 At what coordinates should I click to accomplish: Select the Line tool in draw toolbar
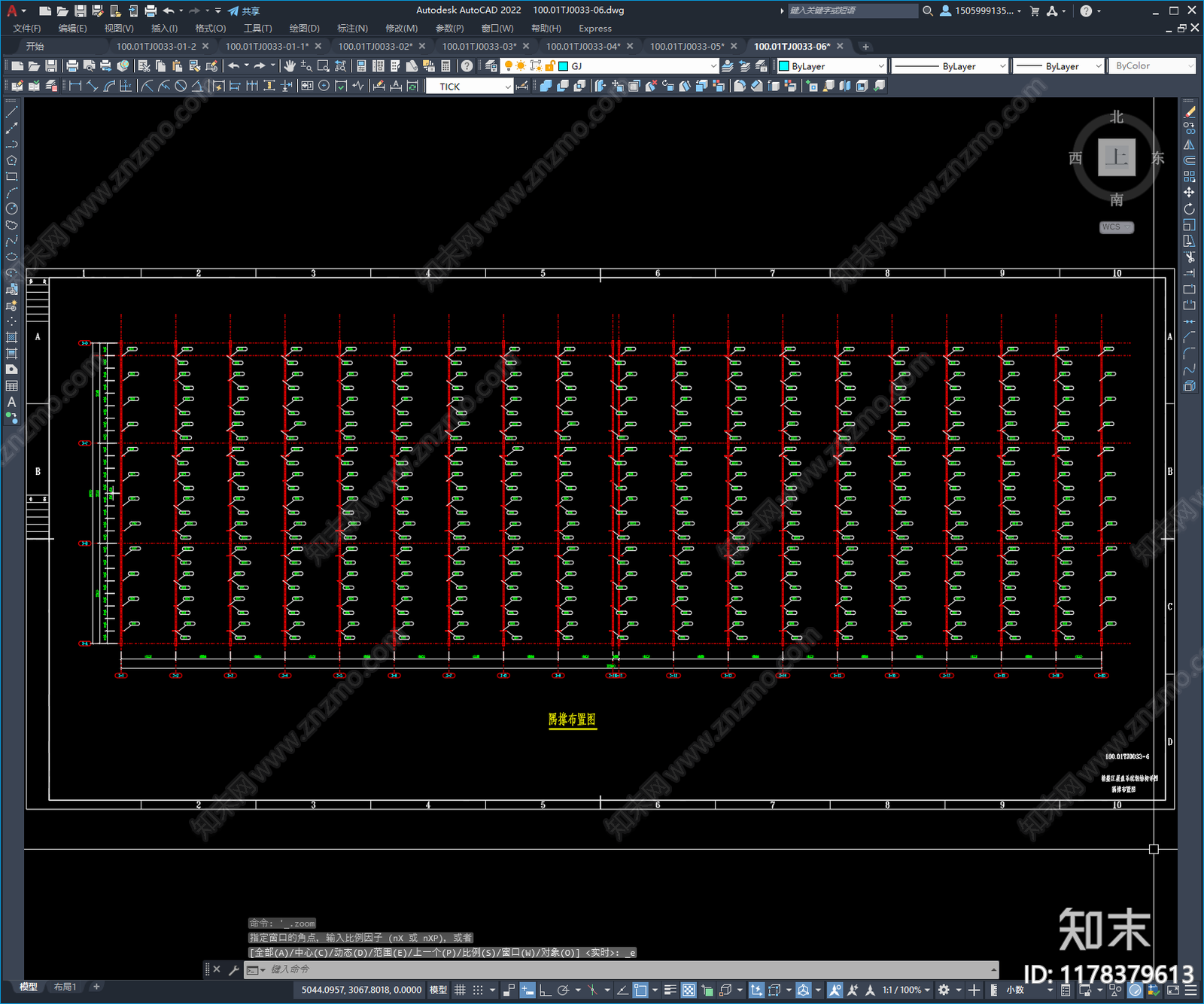point(11,112)
